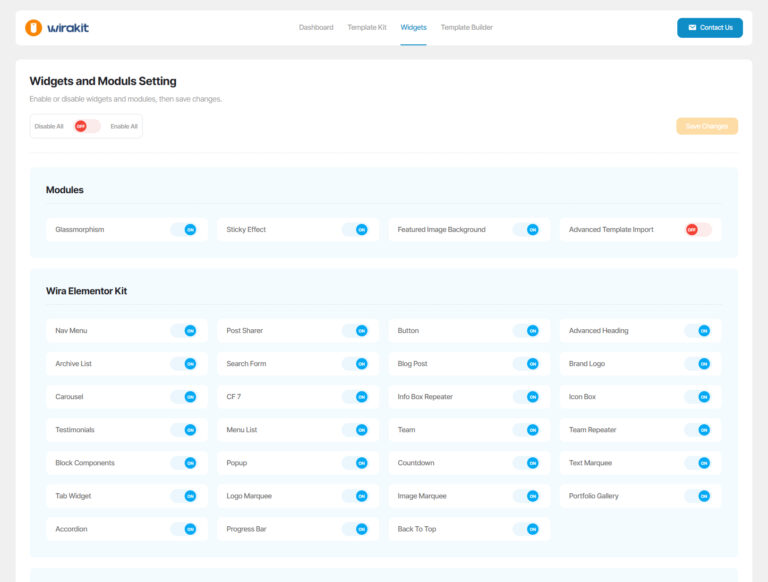Toggle the Testimonials widget switch
This screenshot has height=582, width=768.
pos(184,430)
